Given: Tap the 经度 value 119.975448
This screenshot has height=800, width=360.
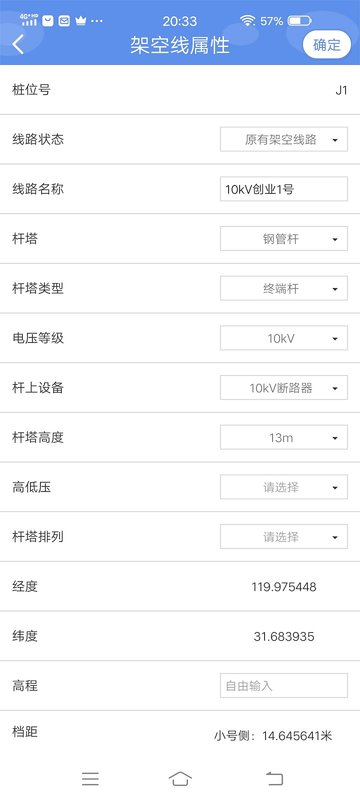Looking at the screenshot, I should point(284,587).
